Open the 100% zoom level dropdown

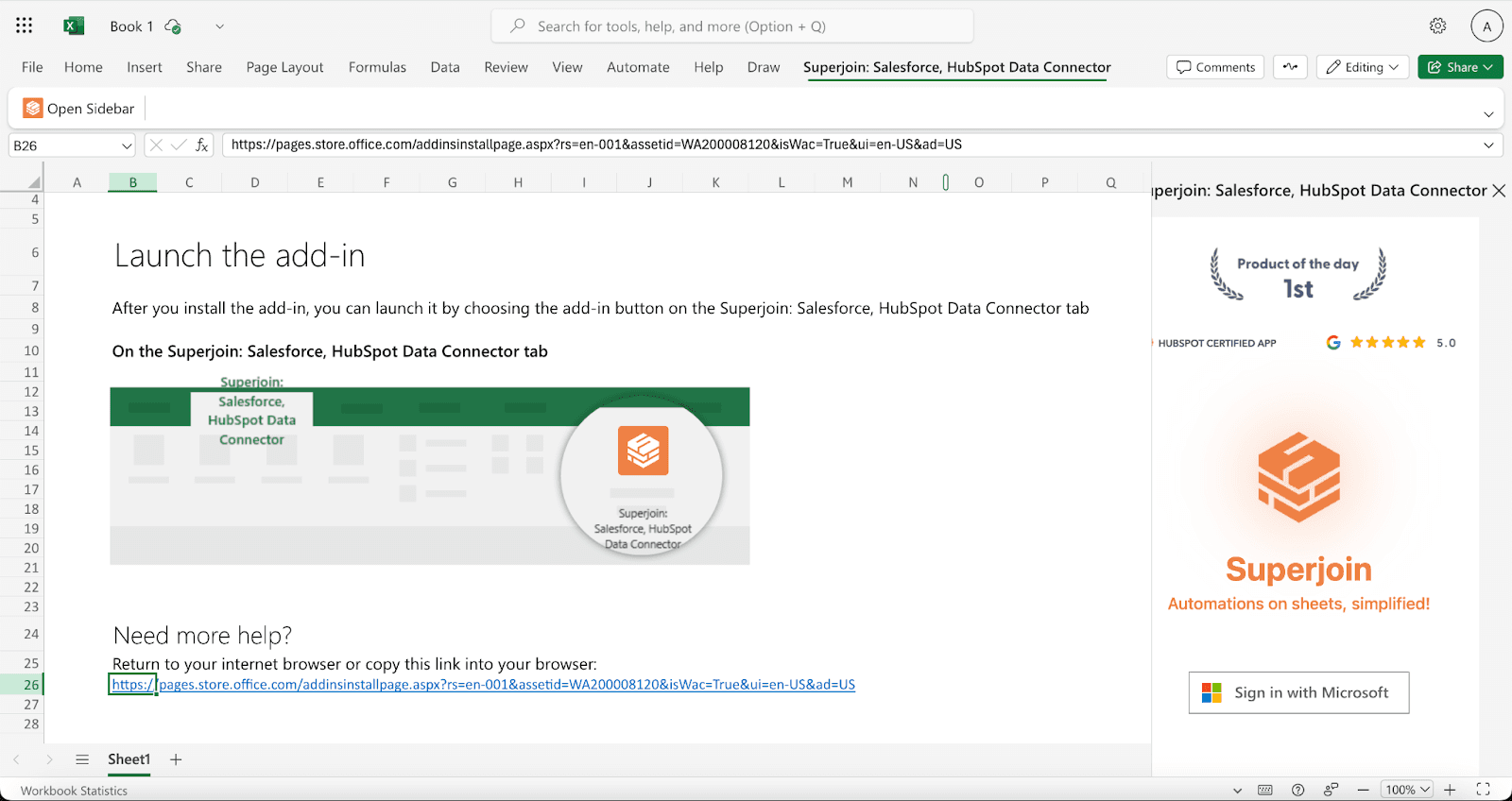tap(1407, 790)
